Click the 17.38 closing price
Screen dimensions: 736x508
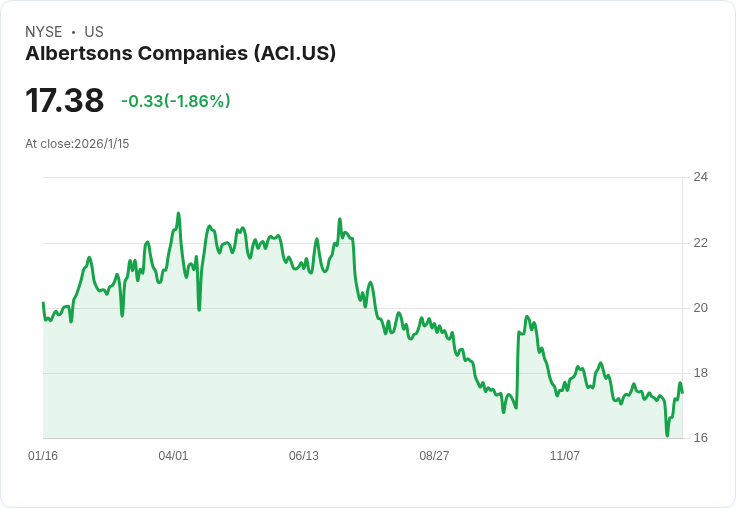click(x=64, y=100)
